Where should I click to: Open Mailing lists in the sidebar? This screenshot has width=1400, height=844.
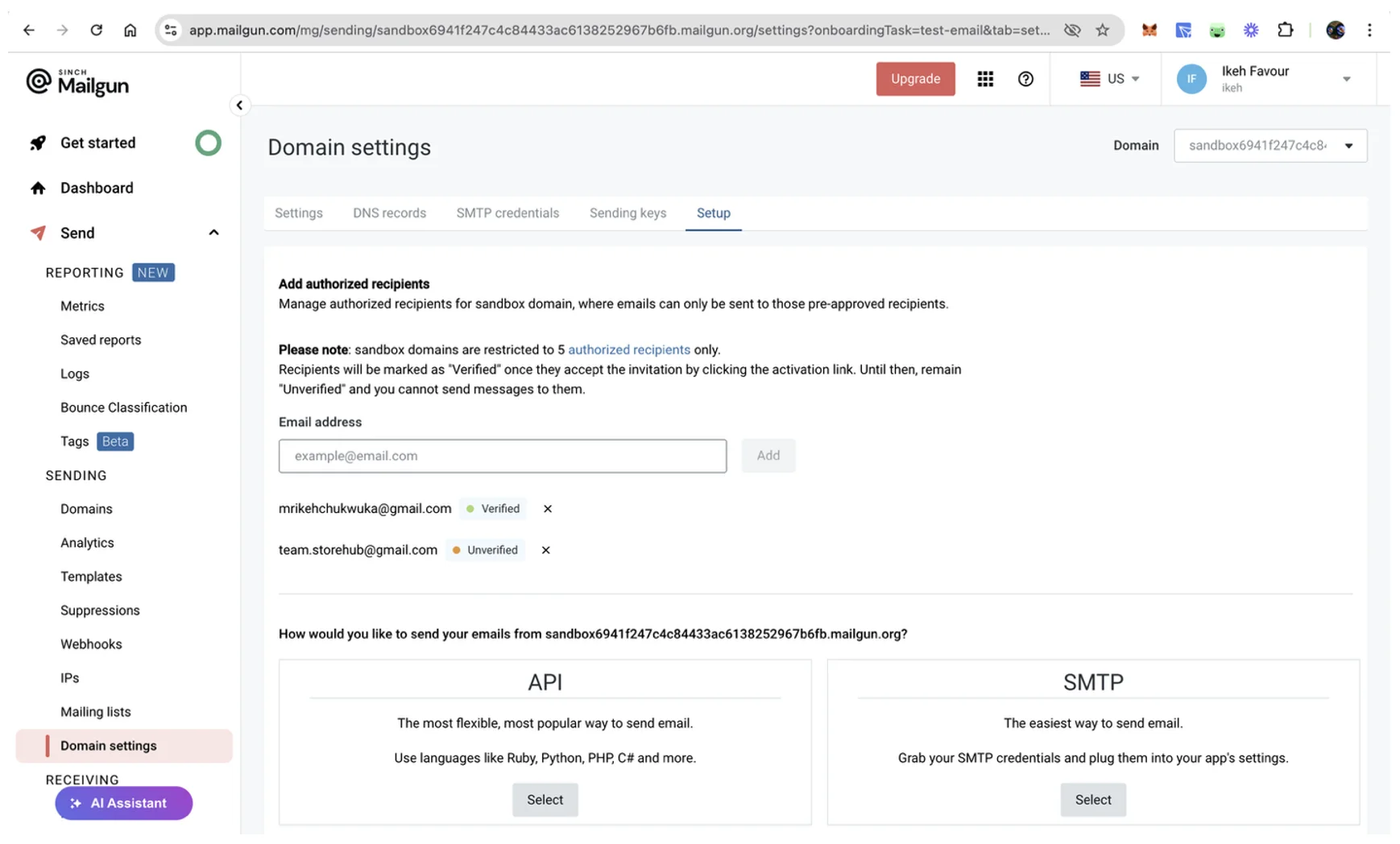click(95, 712)
